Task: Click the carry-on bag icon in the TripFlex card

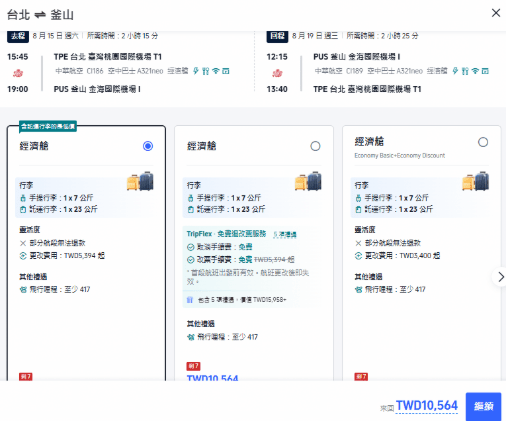Action: [x=190, y=198]
